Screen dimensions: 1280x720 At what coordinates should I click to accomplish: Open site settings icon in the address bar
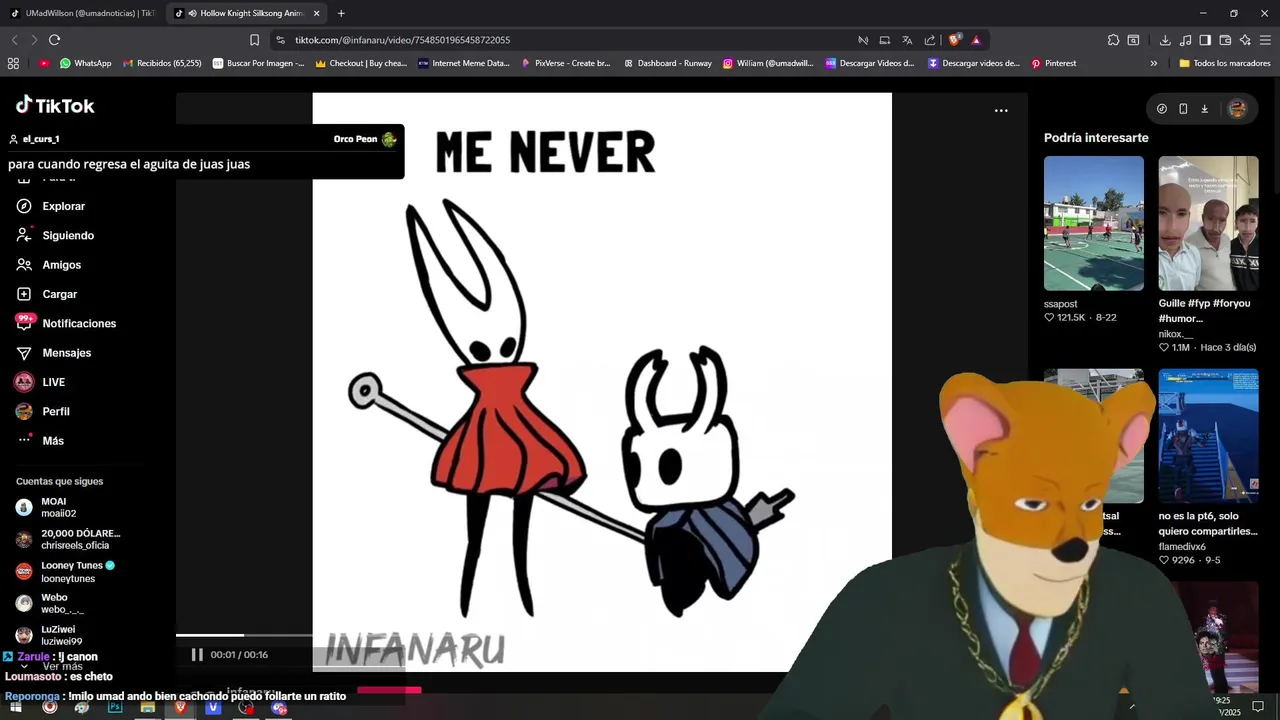click(280, 40)
